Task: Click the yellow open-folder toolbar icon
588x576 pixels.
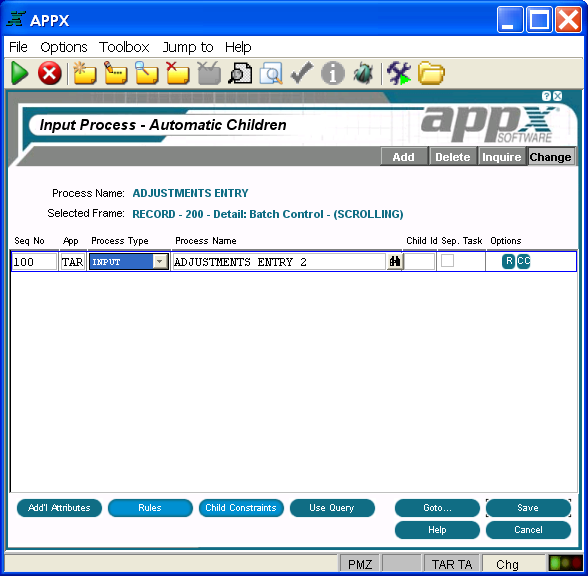Action: point(431,73)
